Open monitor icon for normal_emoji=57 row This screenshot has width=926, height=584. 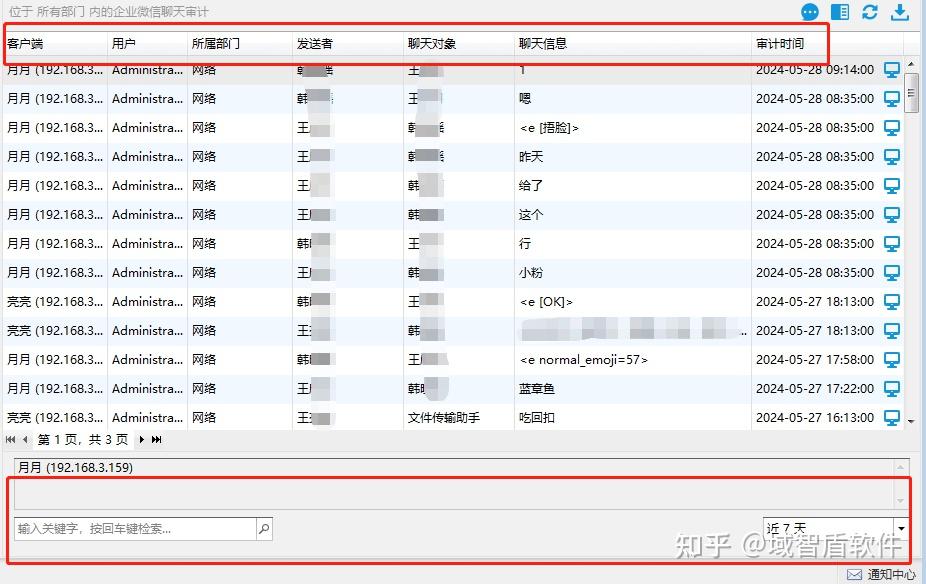(892, 360)
